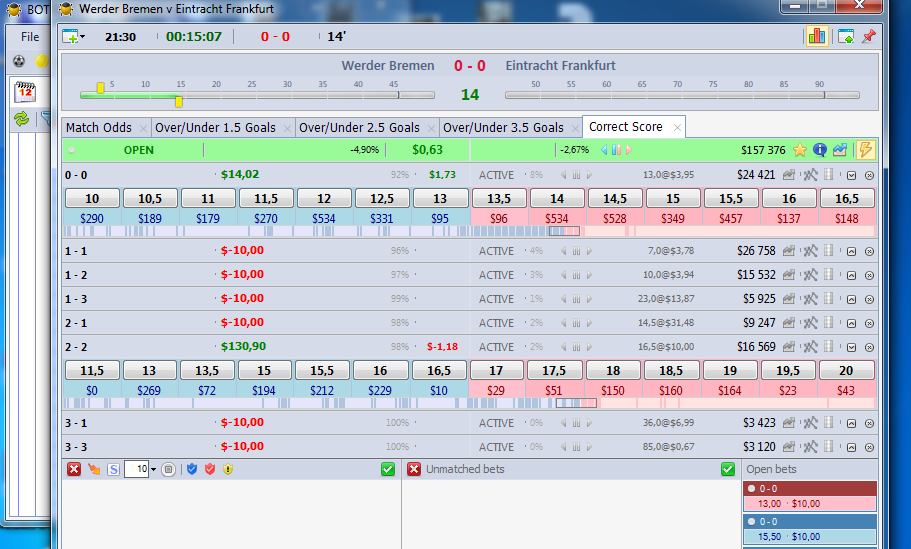The height and width of the screenshot is (549, 911).
Task: Toggle pause control on the 2 - 2 row
Action: (x=576, y=347)
